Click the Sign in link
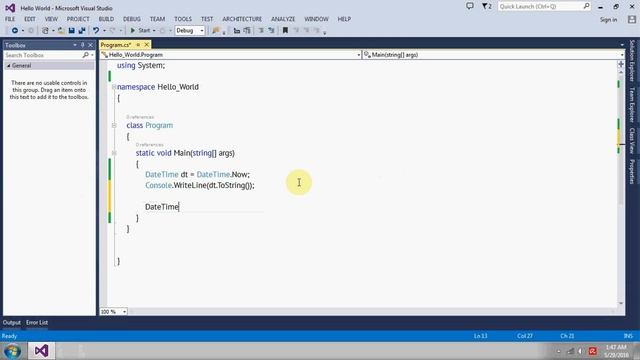Screen dimensions: 640x360 coord(609,20)
